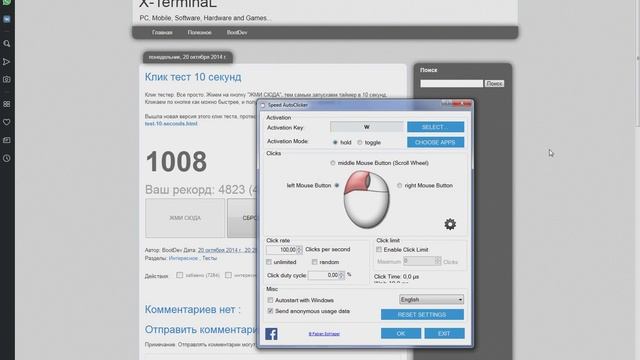
Task: Open the test-10-seconds.html link
Action: (x=171, y=123)
